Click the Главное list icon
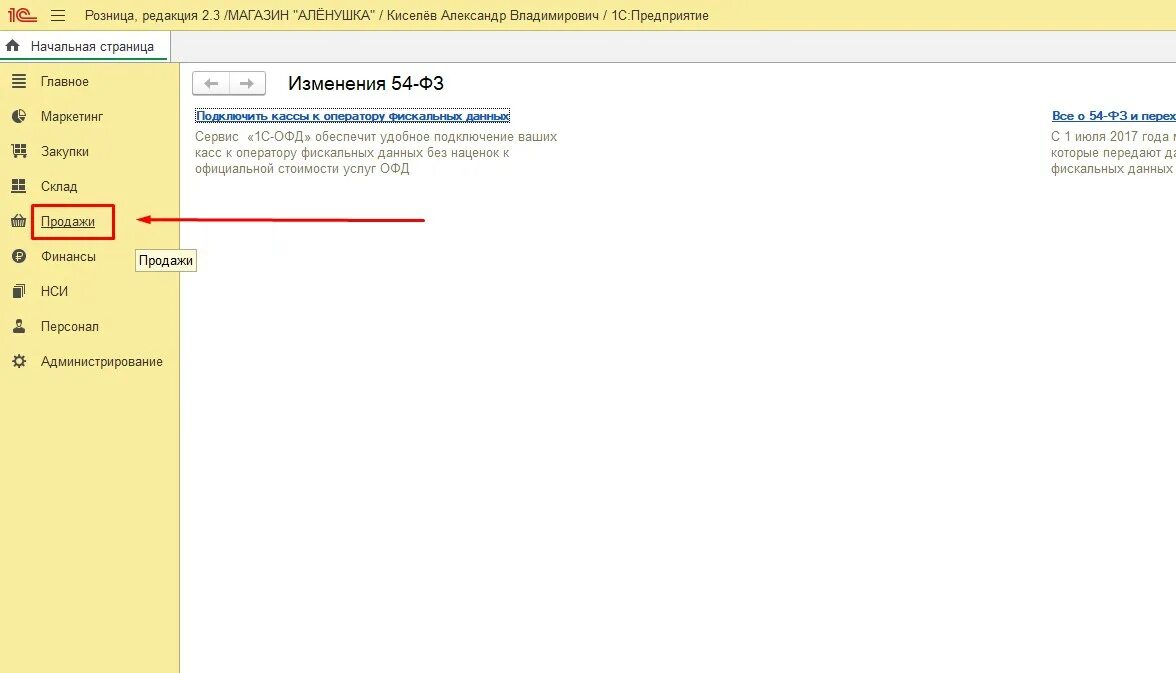Screen dimensions: 1176x673 tap(19, 81)
